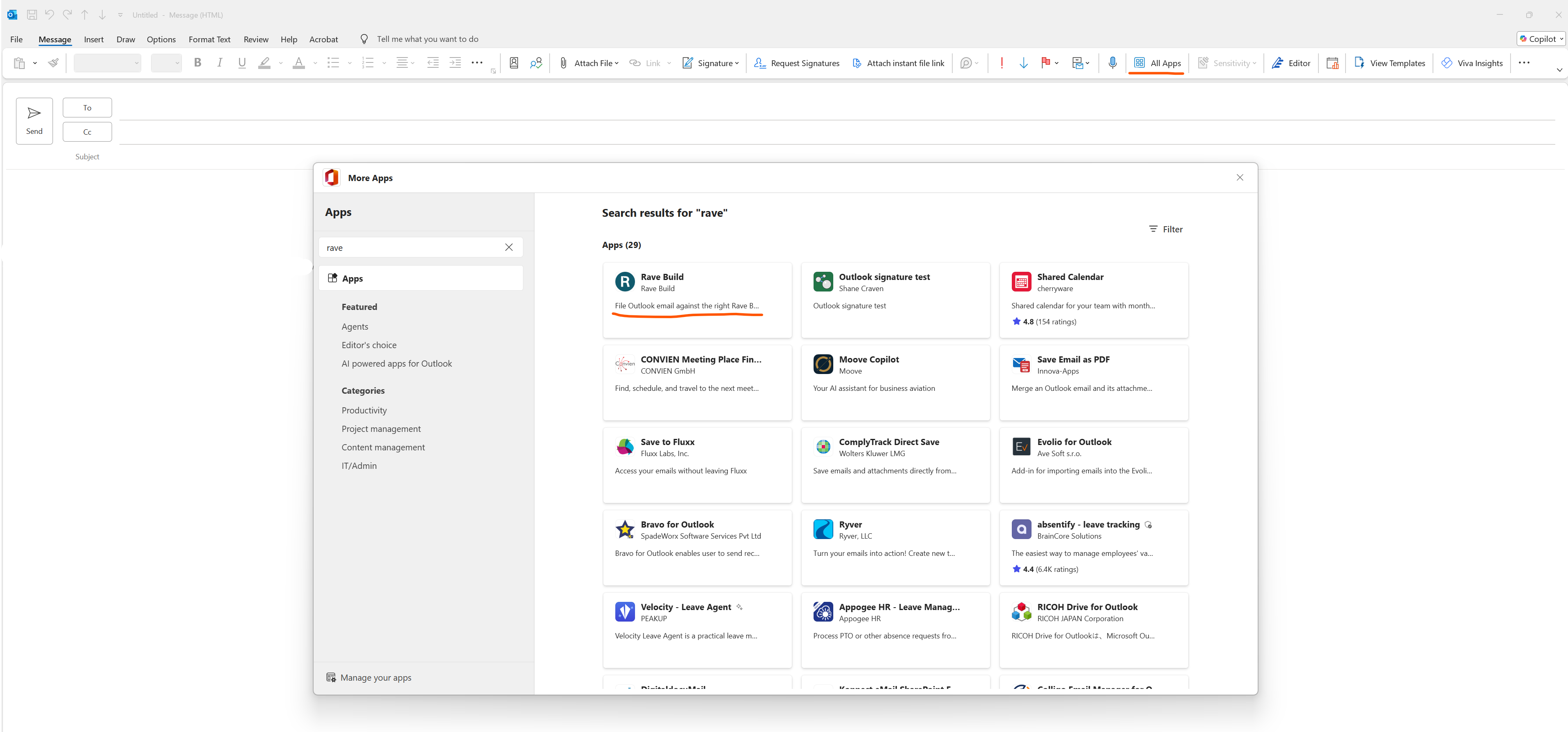The image size is (1568, 732).
Task: Click the Increase Indent icon
Action: pyautogui.click(x=455, y=63)
